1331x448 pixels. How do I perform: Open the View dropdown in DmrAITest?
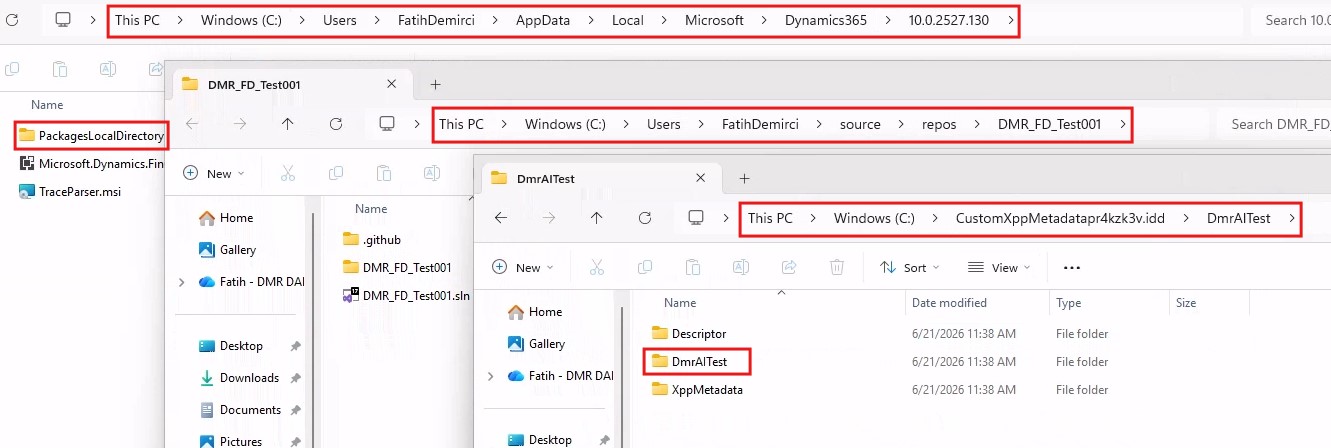point(999,267)
